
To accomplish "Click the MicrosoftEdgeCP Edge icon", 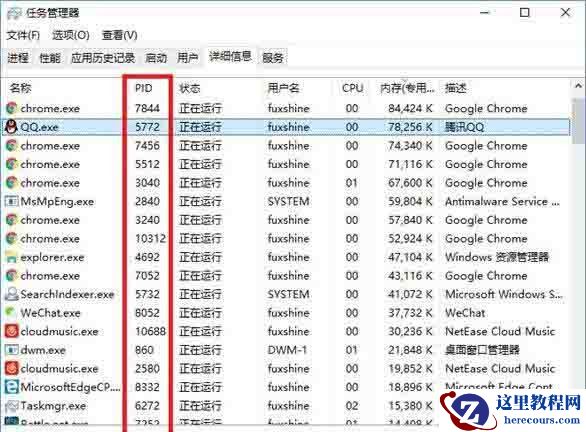I will click(12, 387).
